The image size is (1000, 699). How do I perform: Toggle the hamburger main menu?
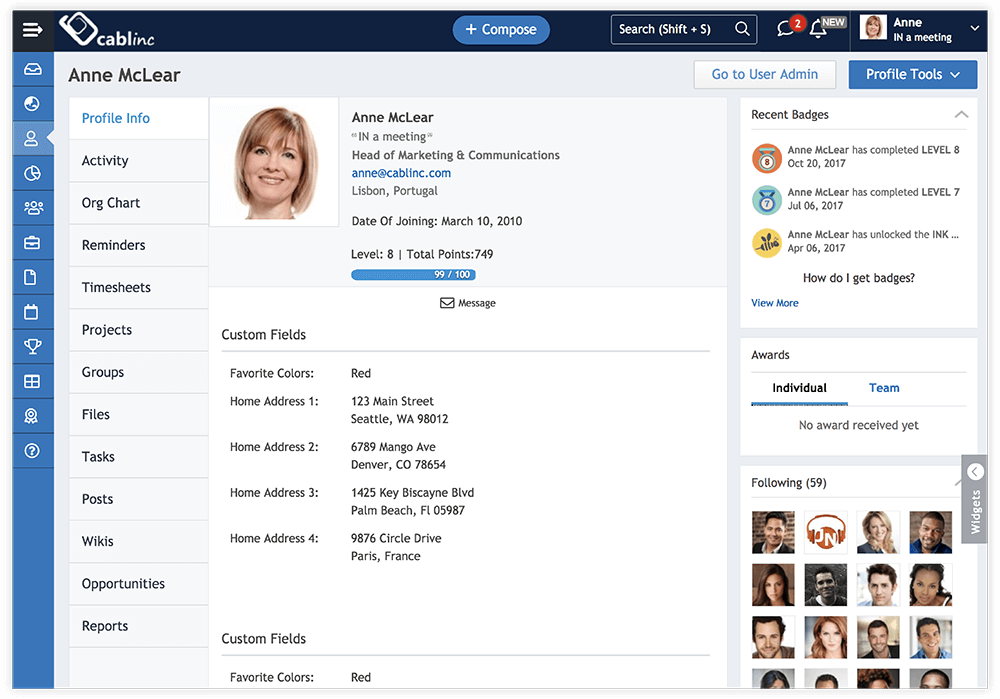point(32,29)
